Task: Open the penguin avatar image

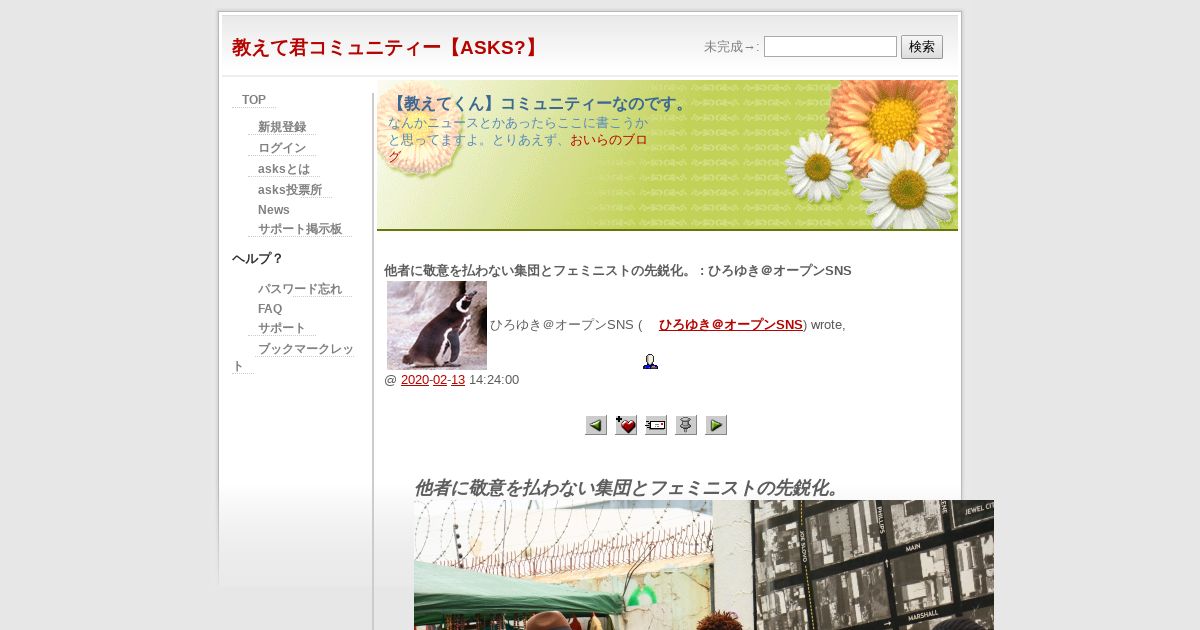Action: coord(437,325)
